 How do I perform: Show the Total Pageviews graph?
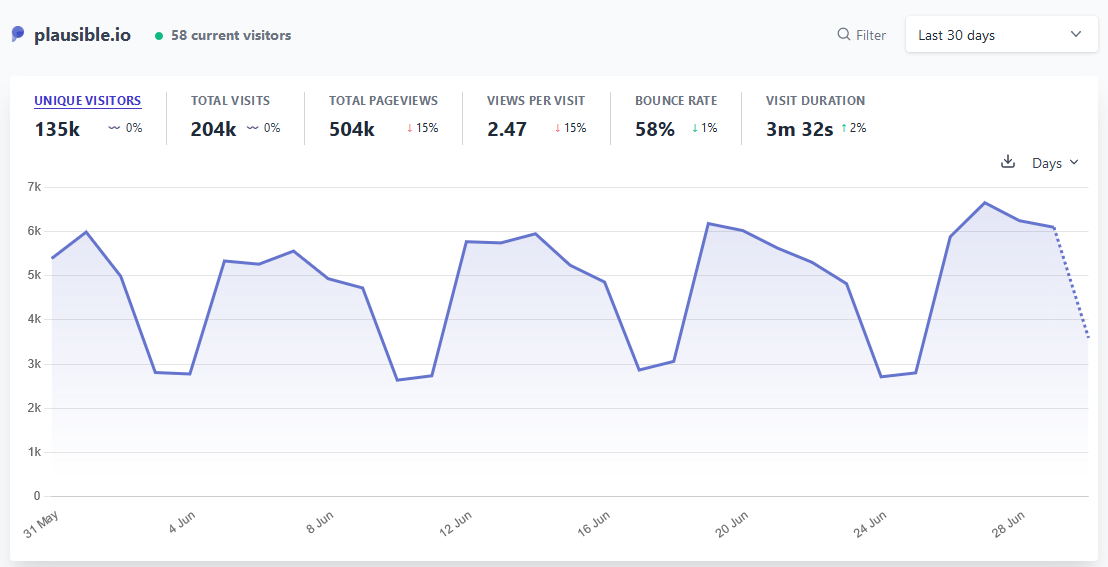pyautogui.click(x=383, y=101)
